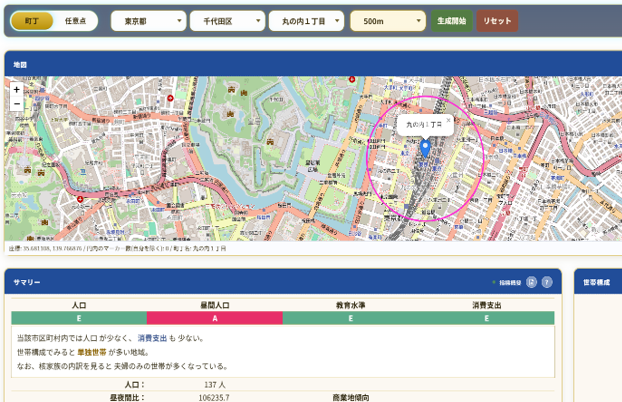The image size is (622, 402).
Task: Click the 商業地傾向 label
Action: (351, 397)
